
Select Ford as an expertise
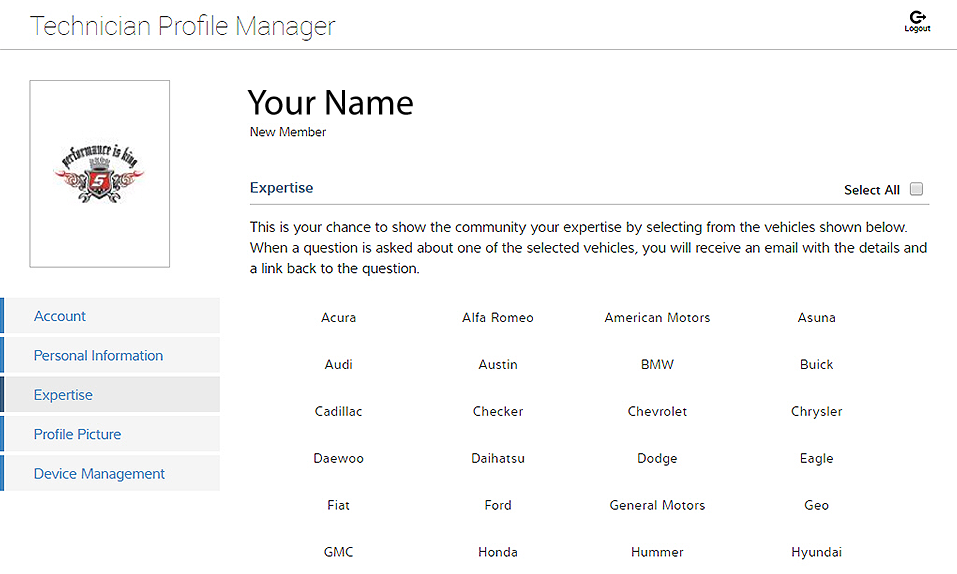[498, 506]
